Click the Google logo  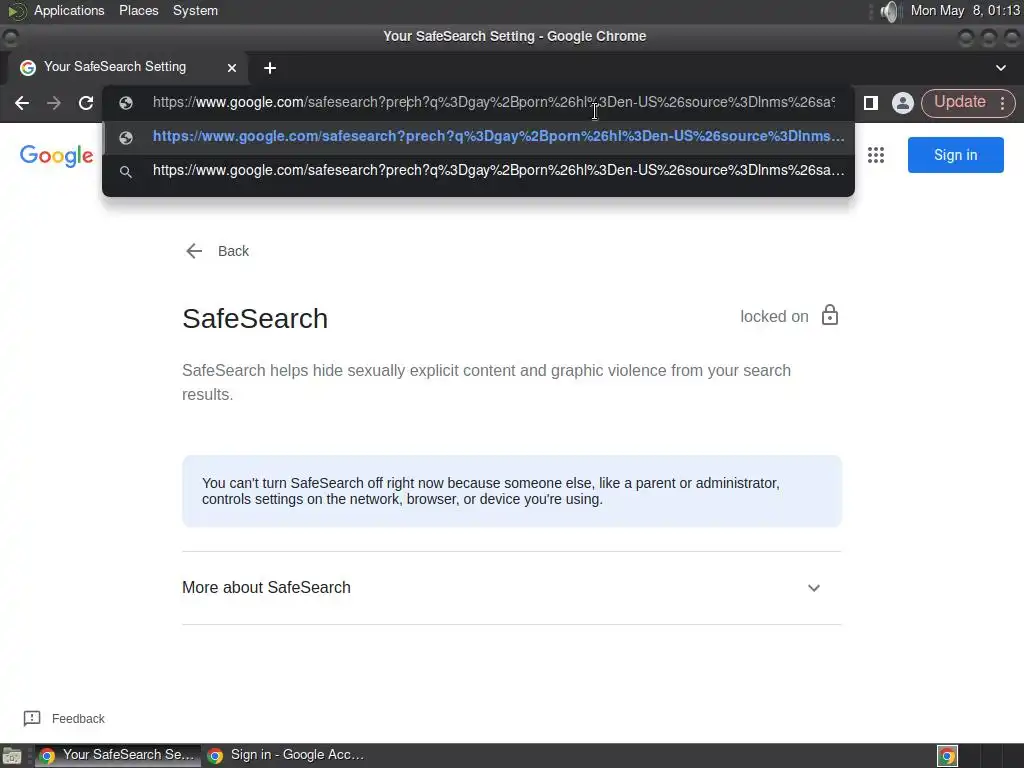pyautogui.click(x=57, y=156)
